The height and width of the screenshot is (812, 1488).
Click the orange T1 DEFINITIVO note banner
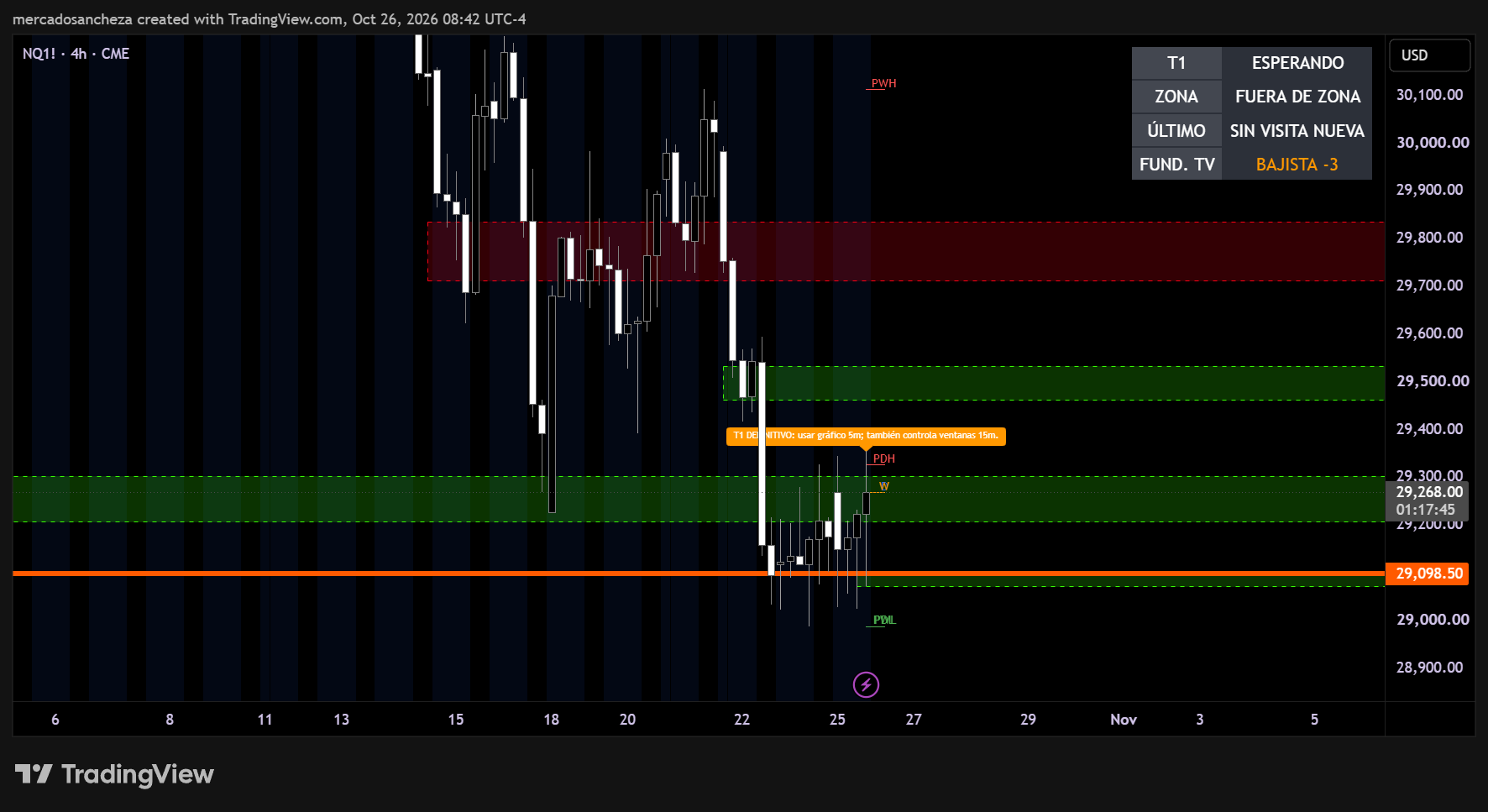(x=866, y=436)
